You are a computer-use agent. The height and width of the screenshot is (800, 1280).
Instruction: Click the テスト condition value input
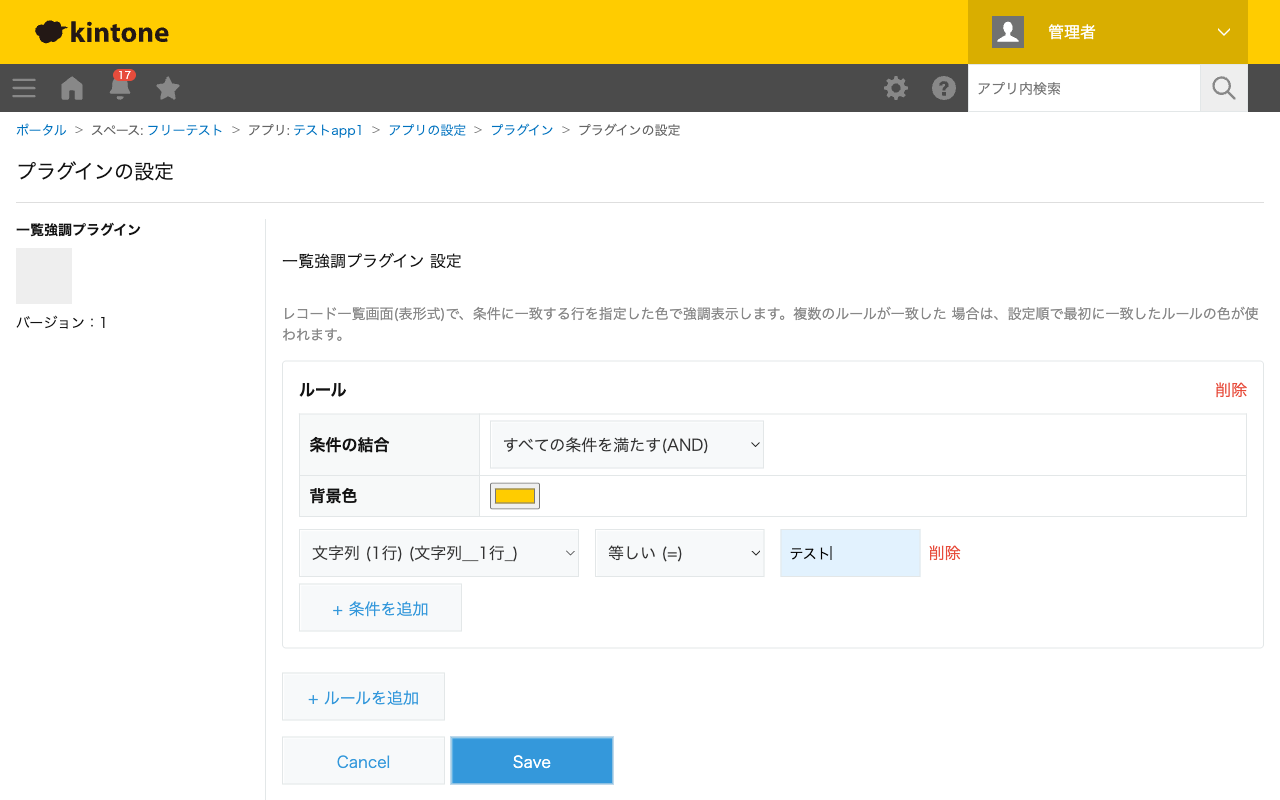(x=850, y=553)
